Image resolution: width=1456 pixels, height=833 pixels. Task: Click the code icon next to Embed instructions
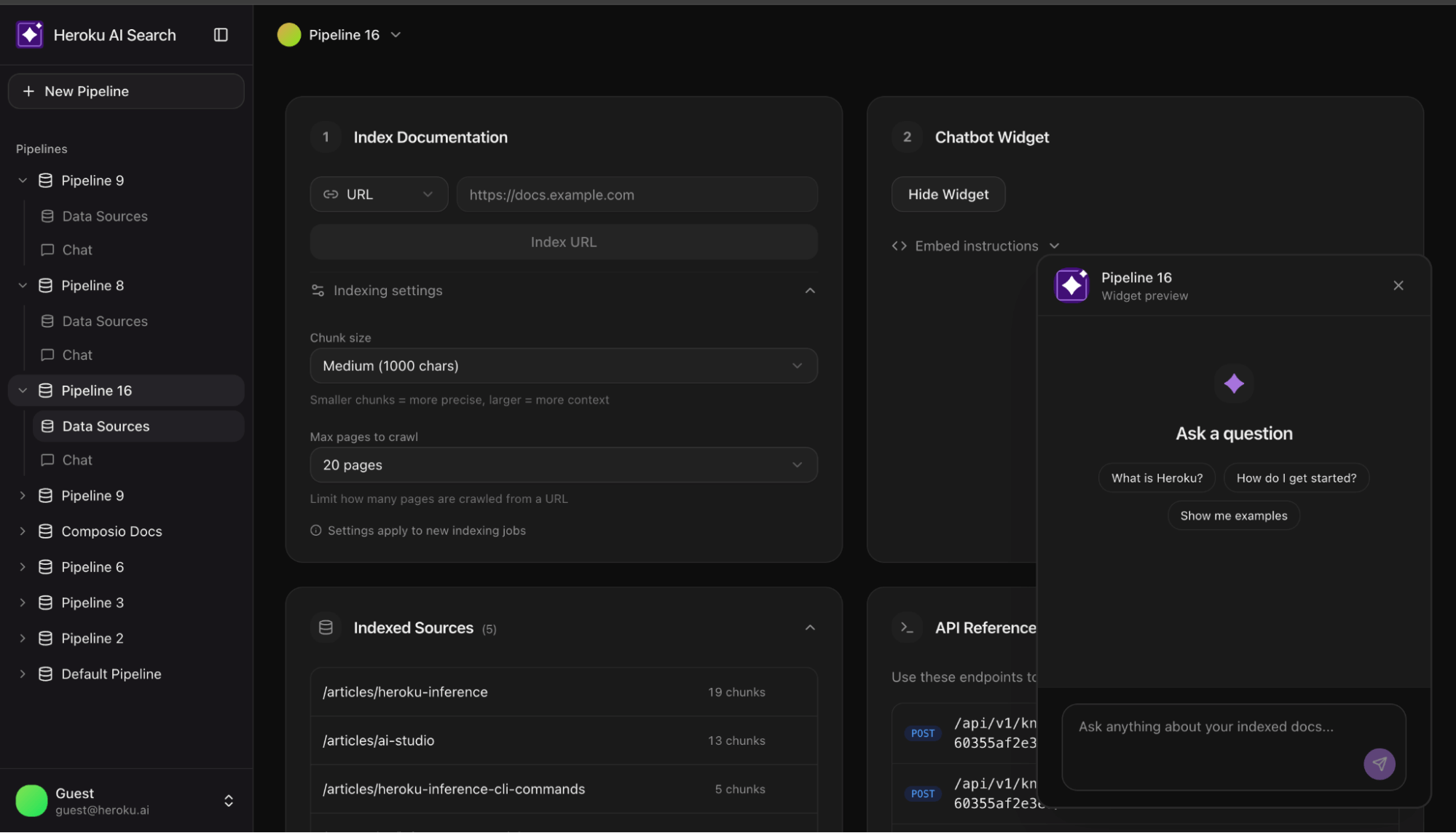(x=900, y=246)
